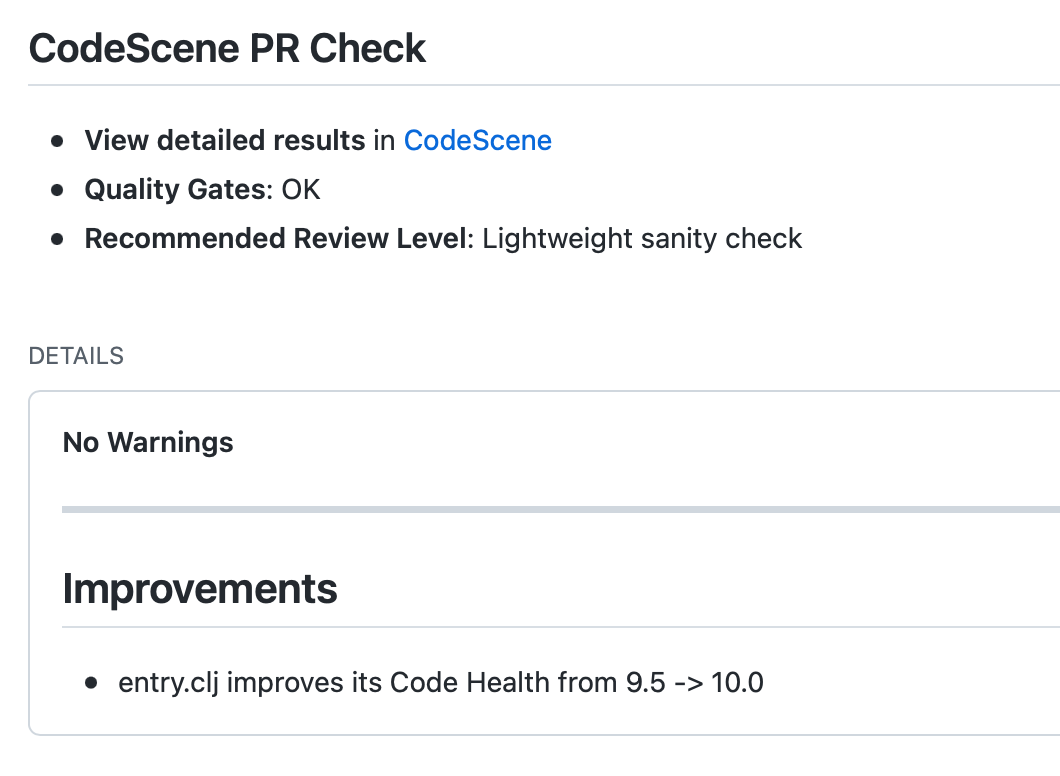Open the CodeScene link
Viewport: 1060px width, 776px height.
pyautogui.click(x=477, y=141)
